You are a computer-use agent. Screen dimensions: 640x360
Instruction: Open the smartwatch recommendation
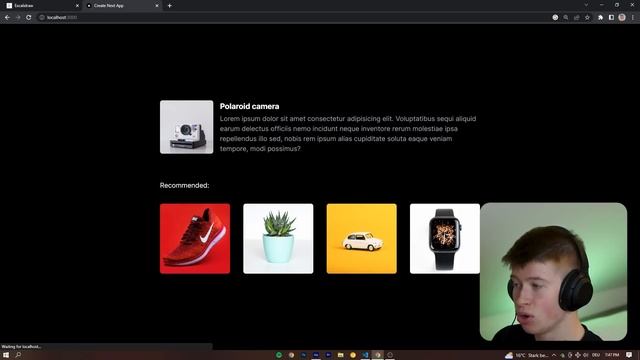click(x=445, y=239)
